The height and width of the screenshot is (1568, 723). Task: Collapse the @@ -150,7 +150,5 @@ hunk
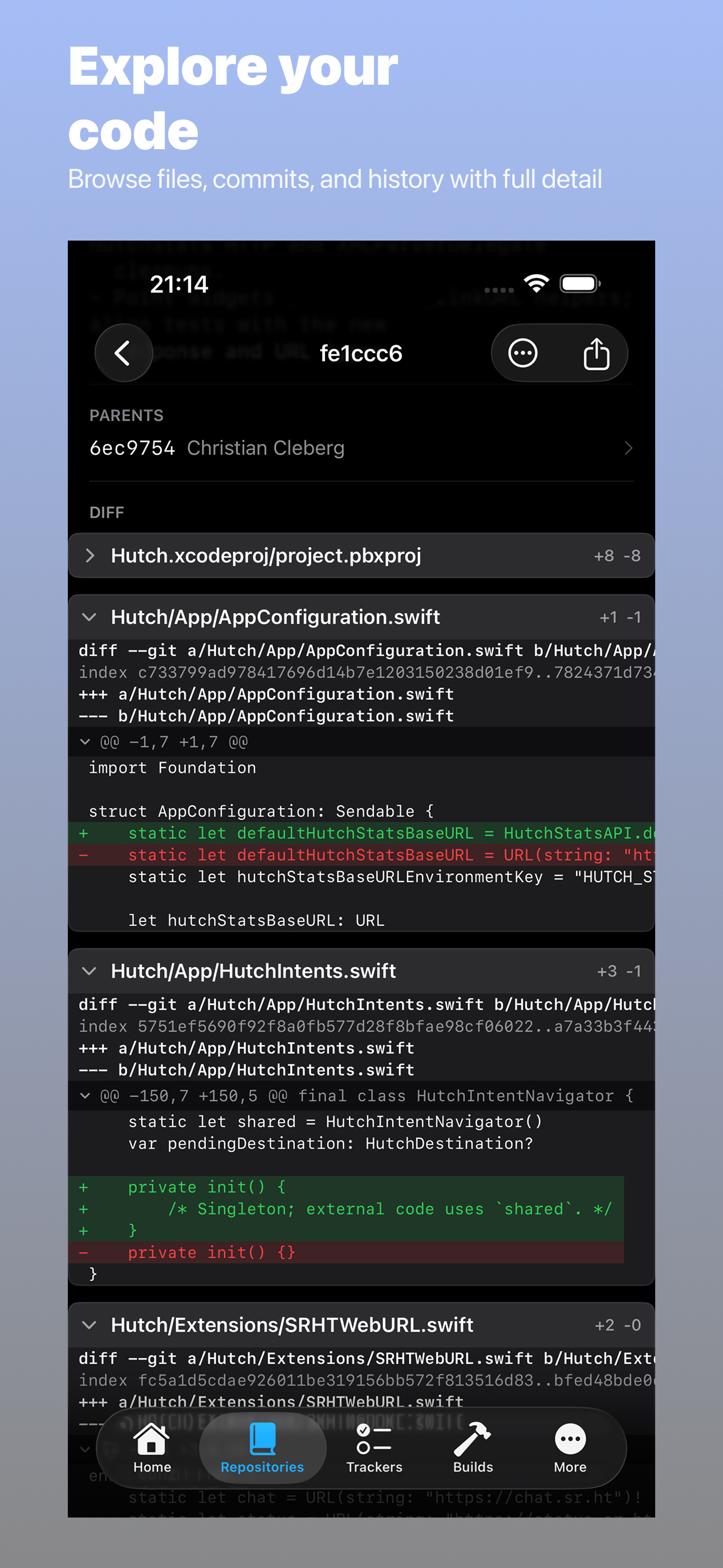361,1096
